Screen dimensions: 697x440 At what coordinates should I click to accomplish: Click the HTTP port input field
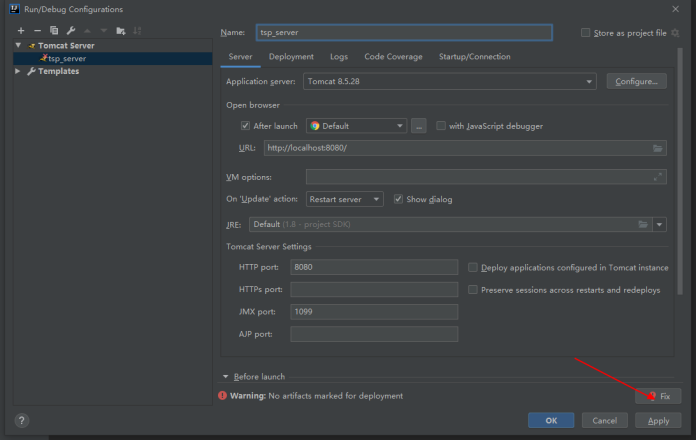[x=374, y=267]
